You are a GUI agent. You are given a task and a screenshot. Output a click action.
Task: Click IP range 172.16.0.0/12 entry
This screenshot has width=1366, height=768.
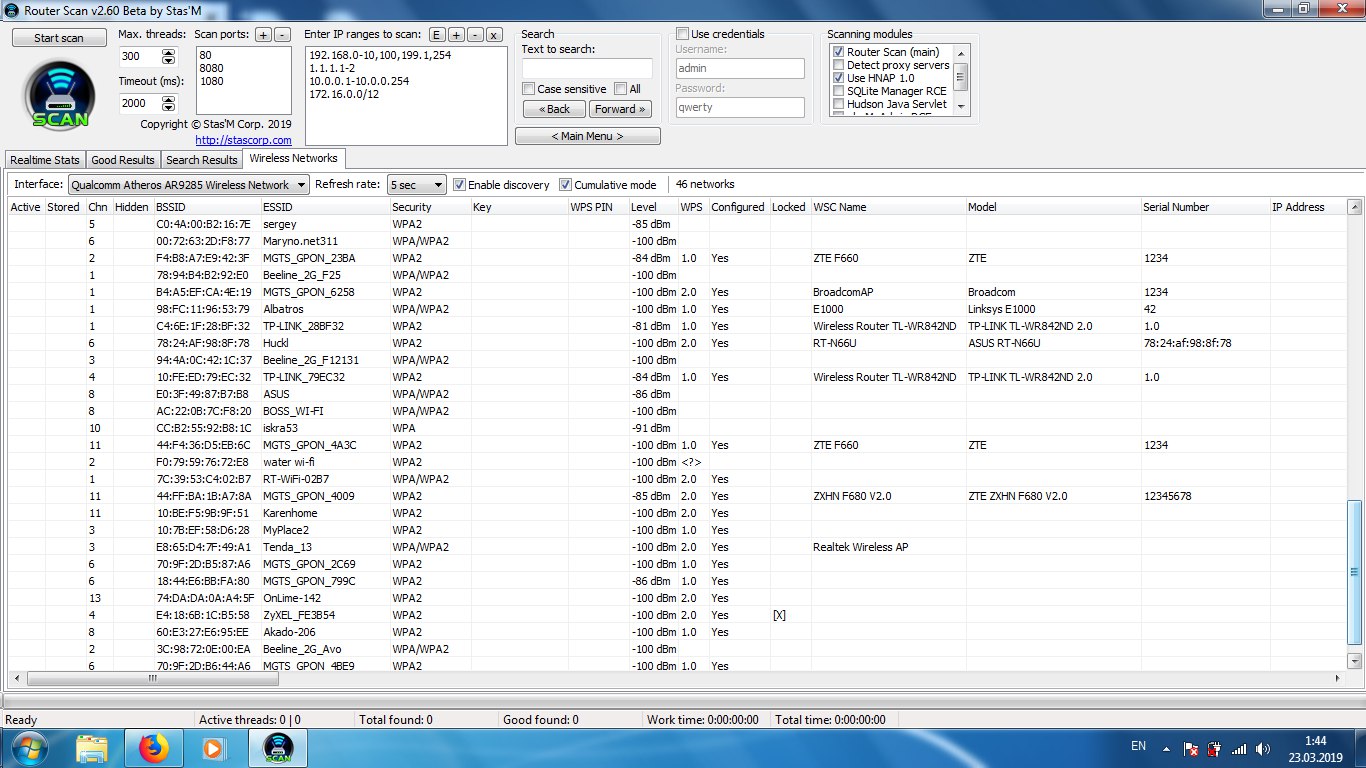[x=346, y=93]
